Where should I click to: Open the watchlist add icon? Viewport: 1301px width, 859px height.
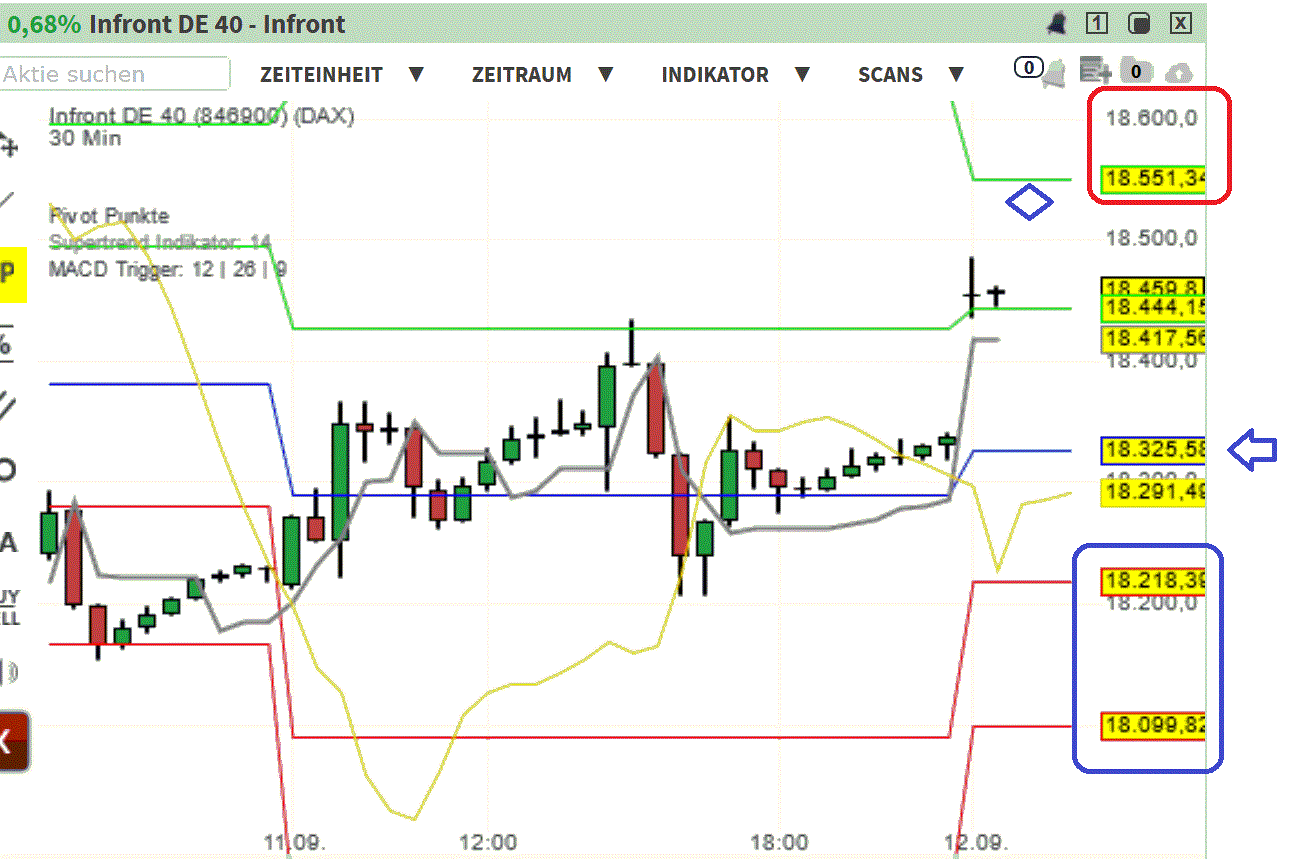1096,67
